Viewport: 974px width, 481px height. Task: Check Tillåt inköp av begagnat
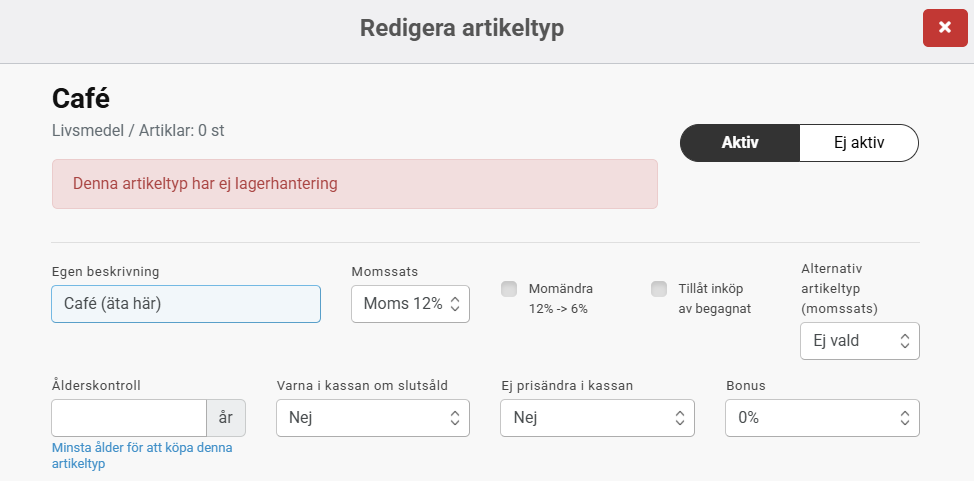pos(659,289)
